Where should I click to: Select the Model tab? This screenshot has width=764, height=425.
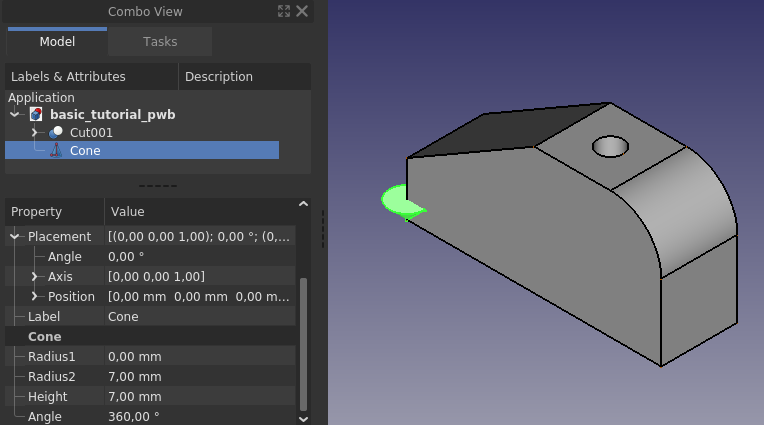(x=57, y=41)
